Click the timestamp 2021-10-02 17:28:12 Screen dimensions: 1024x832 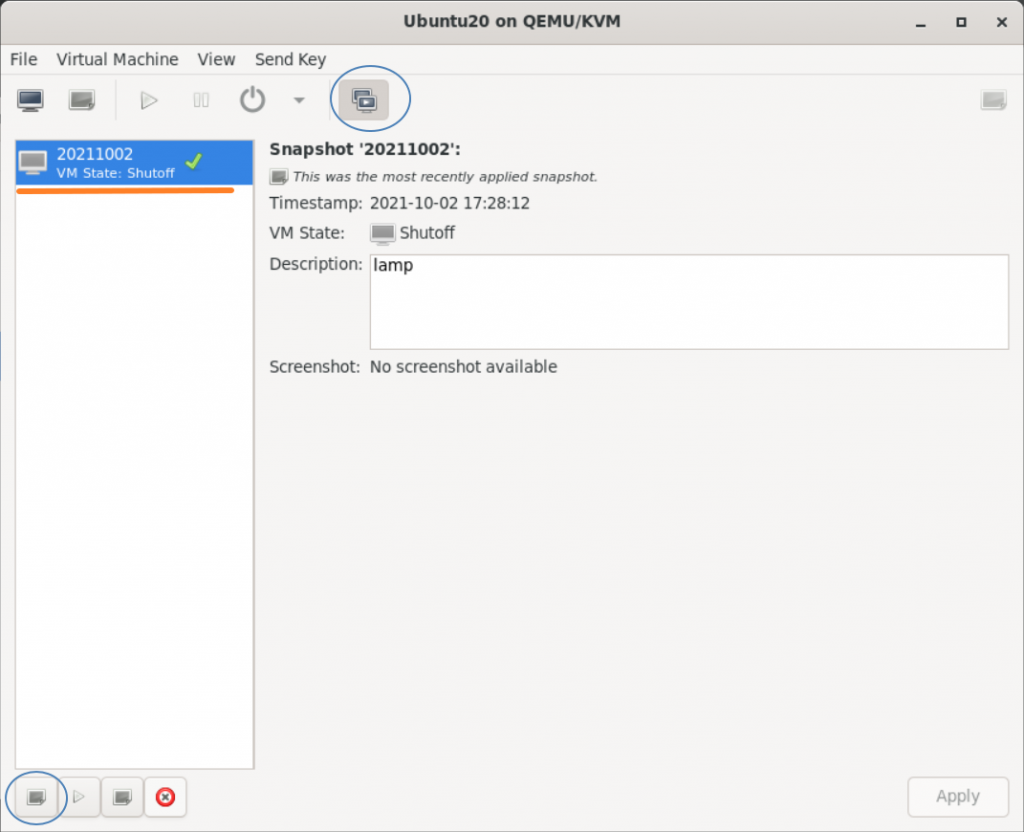(449, 203)
